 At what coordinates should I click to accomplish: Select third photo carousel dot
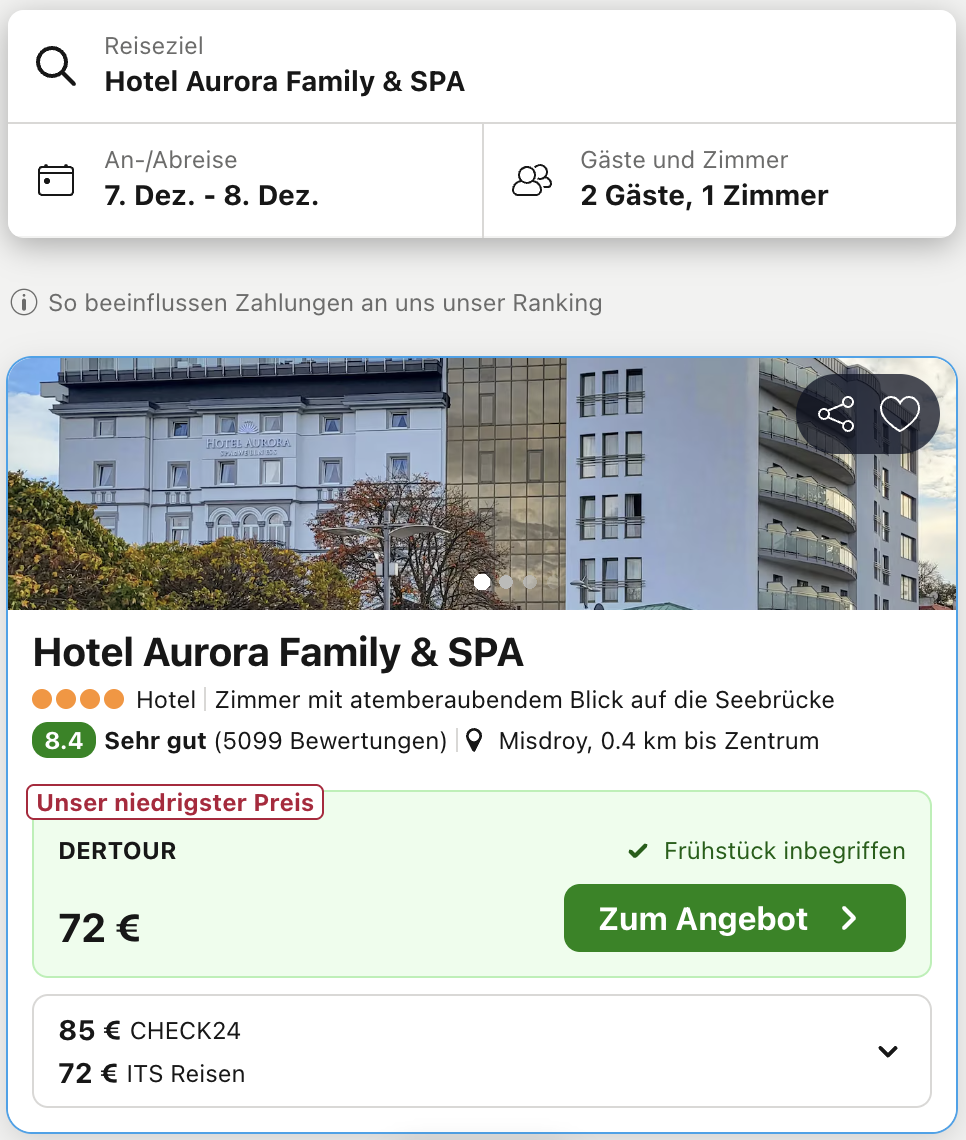pos(529,581)
